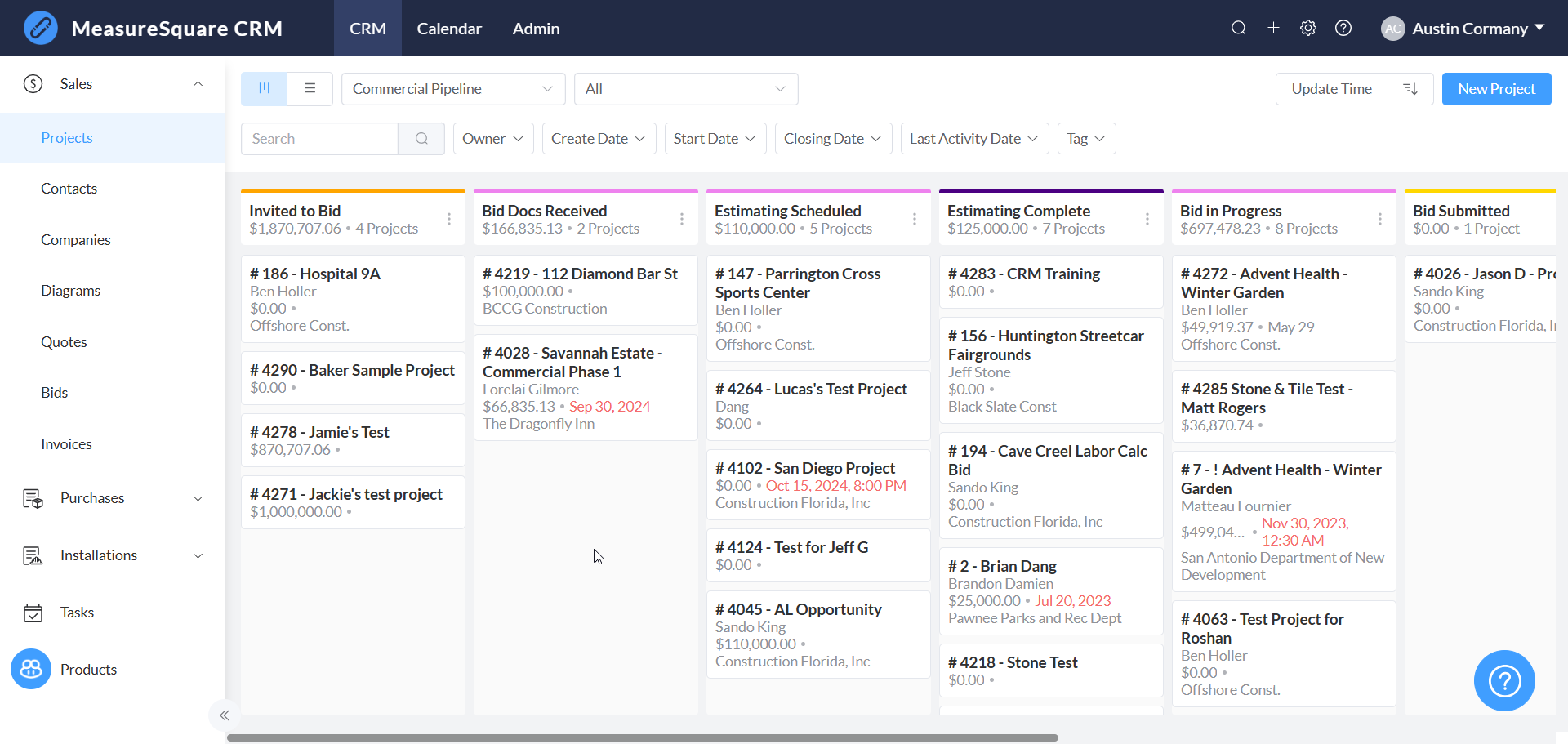This screenshot has height=744, width=1568.
Task: Go to Companies in sidebar
Action: click(113, 240)
